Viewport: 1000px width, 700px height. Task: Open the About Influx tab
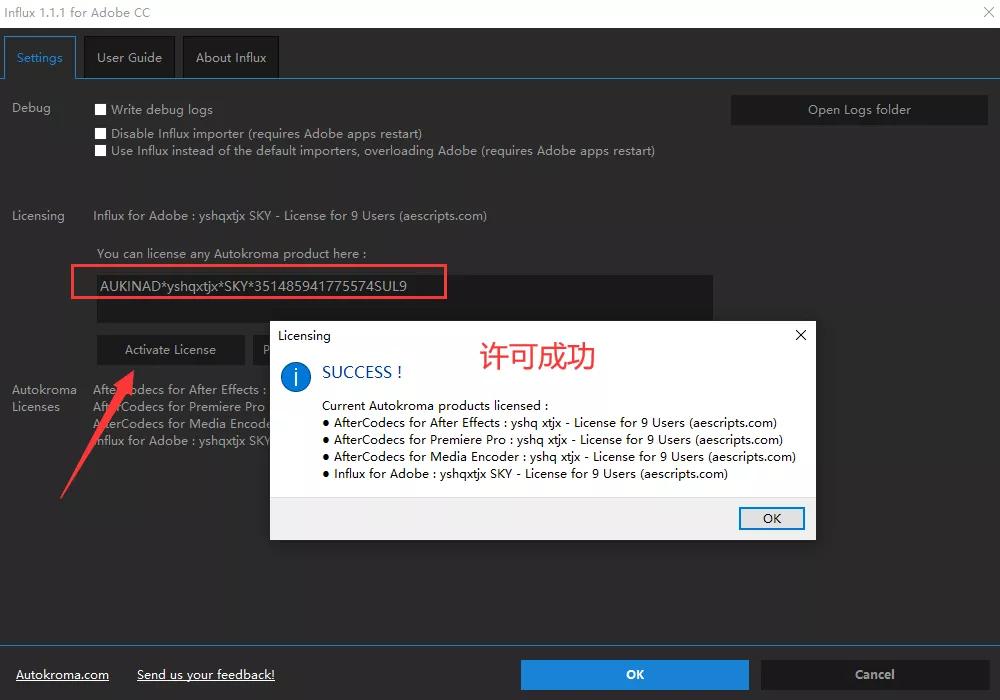[x=231, y=57]
